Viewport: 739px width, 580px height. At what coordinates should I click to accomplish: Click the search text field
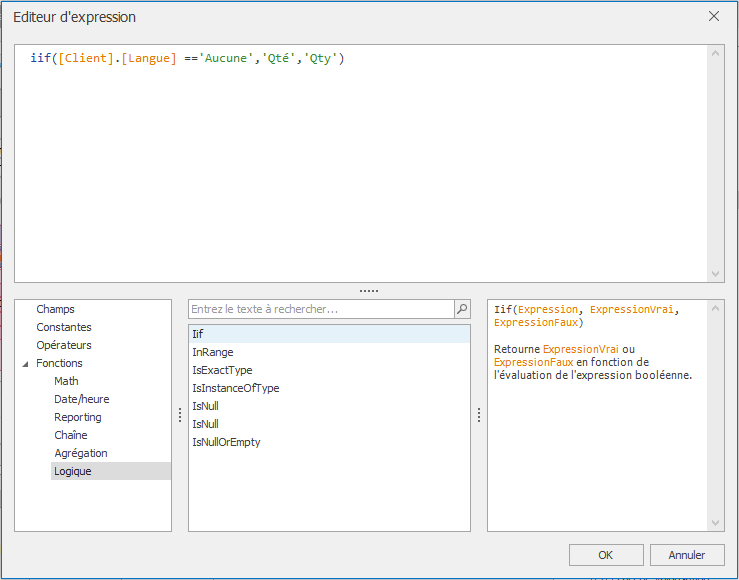320,310
